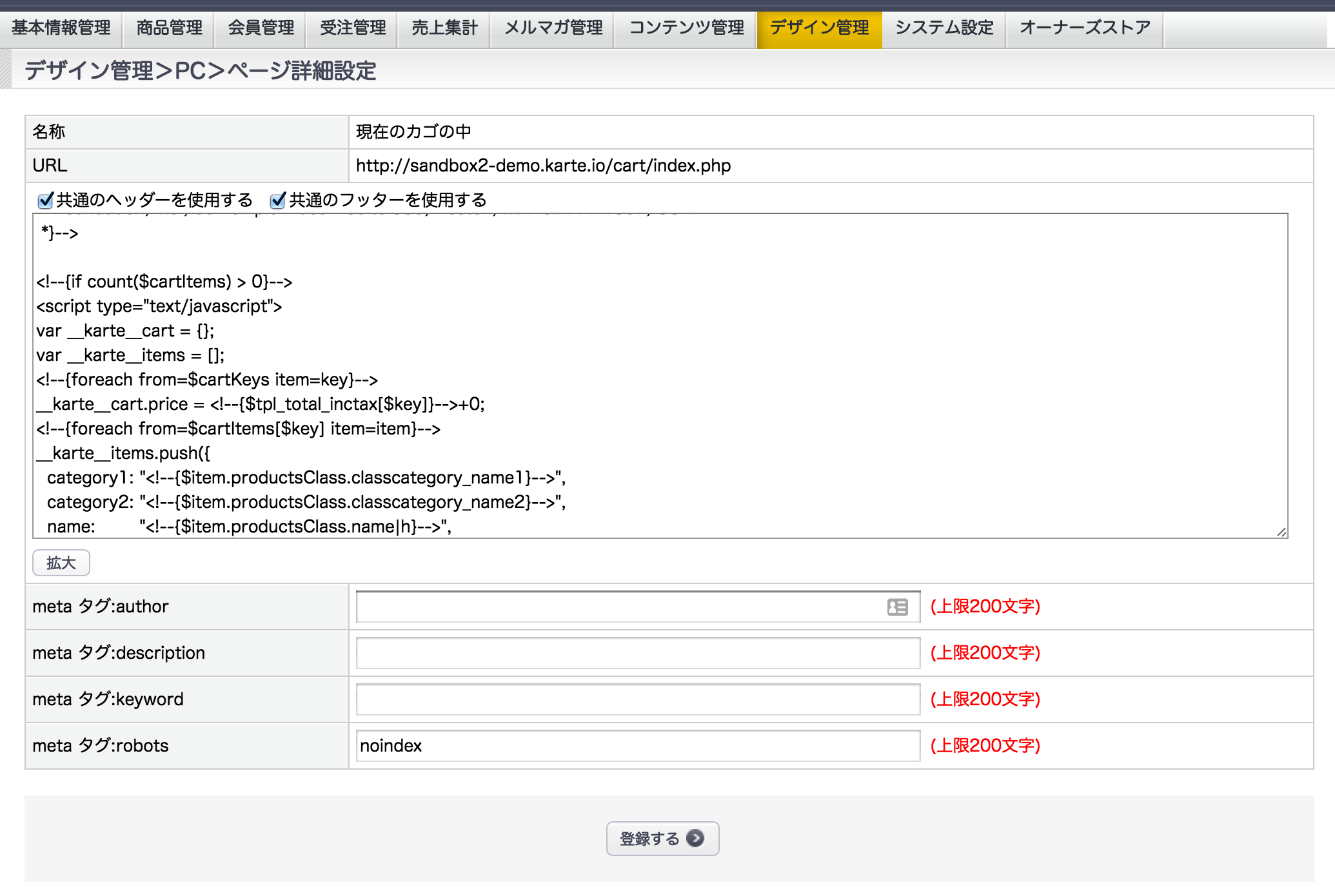Screen dimensions: 1335x896
Task: Click the line <script type="text/javascript">
Action: pyautogui.click(x=159, y=307)
